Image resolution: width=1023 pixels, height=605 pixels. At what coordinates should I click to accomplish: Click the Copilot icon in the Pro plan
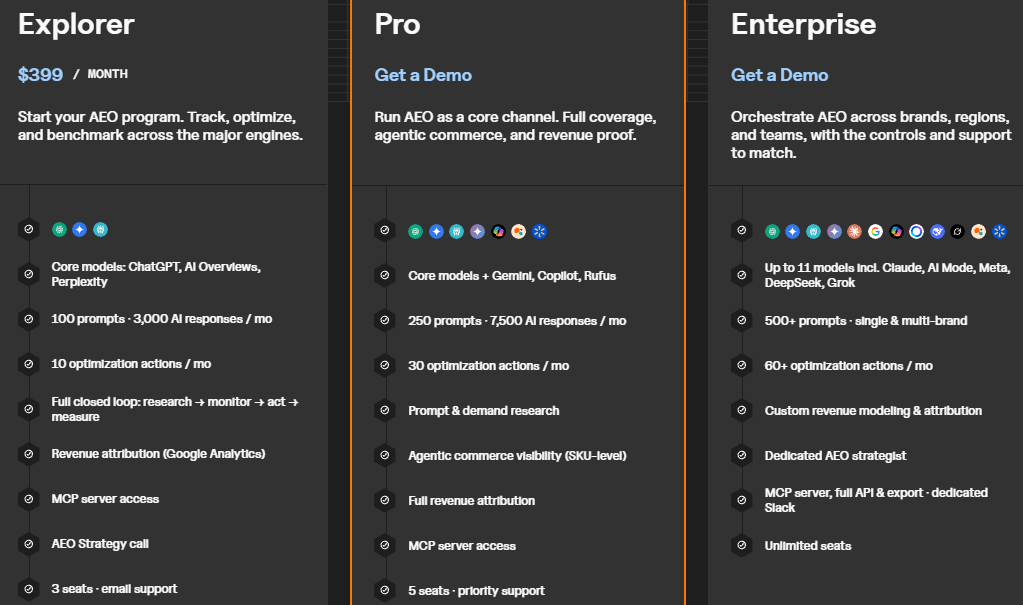pyautogui.click(x=498, y=232)
